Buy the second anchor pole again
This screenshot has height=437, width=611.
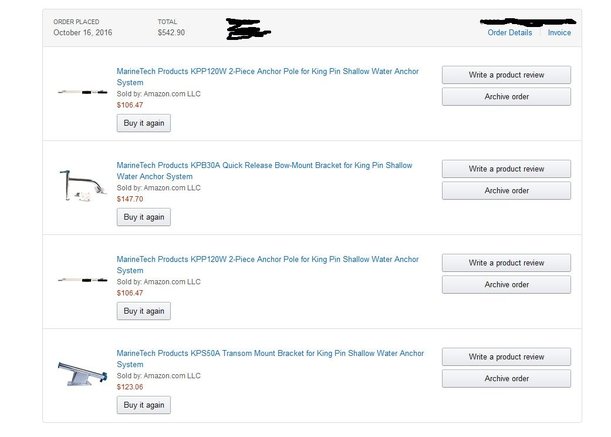coord(144,311)
